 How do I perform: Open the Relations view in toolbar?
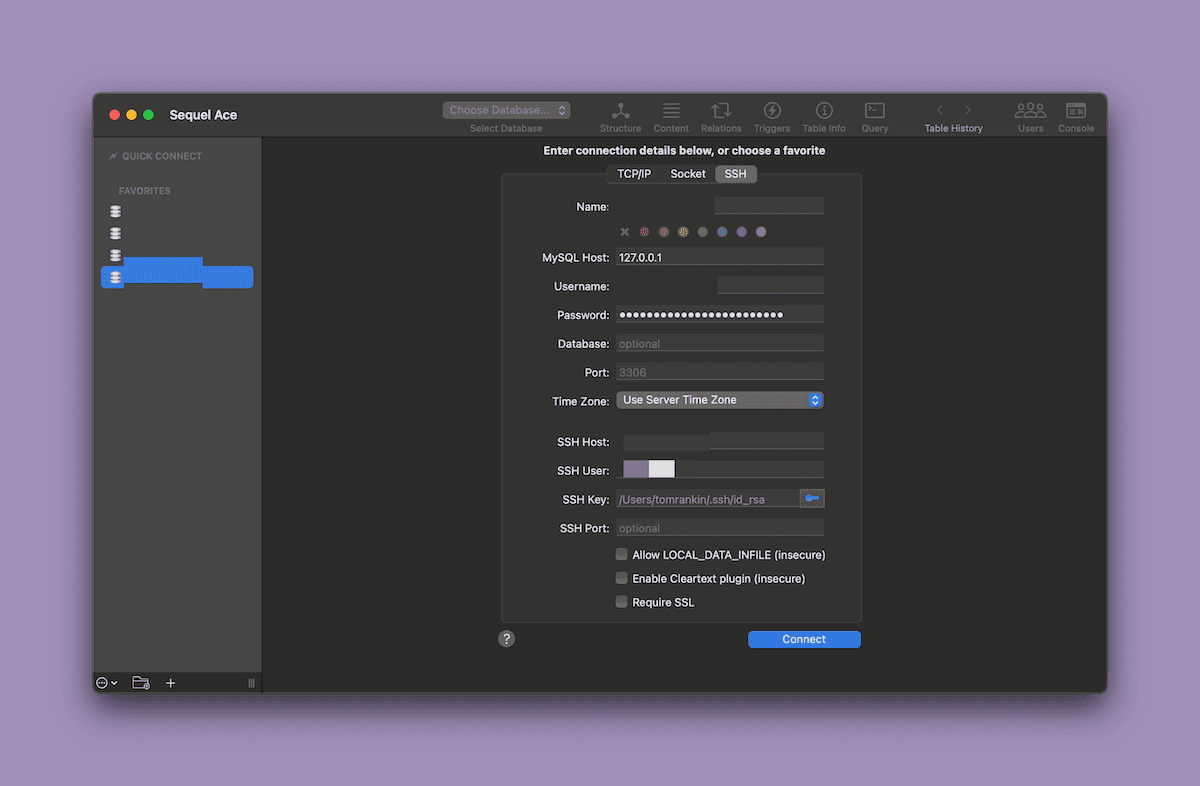(721, 117)
